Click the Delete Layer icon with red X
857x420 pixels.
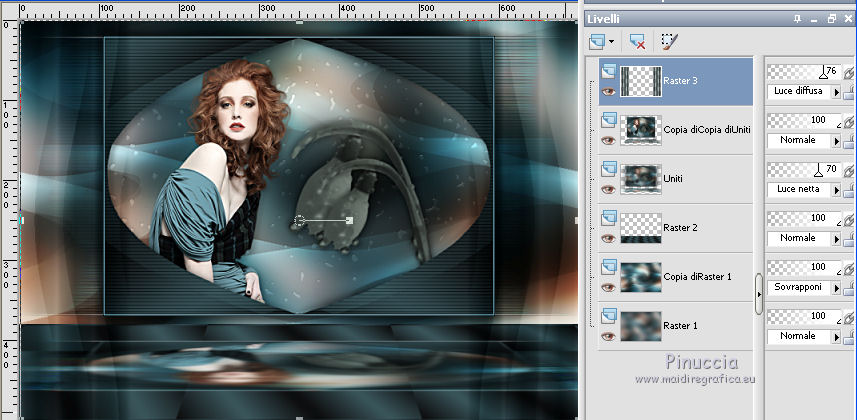[636, 42]
